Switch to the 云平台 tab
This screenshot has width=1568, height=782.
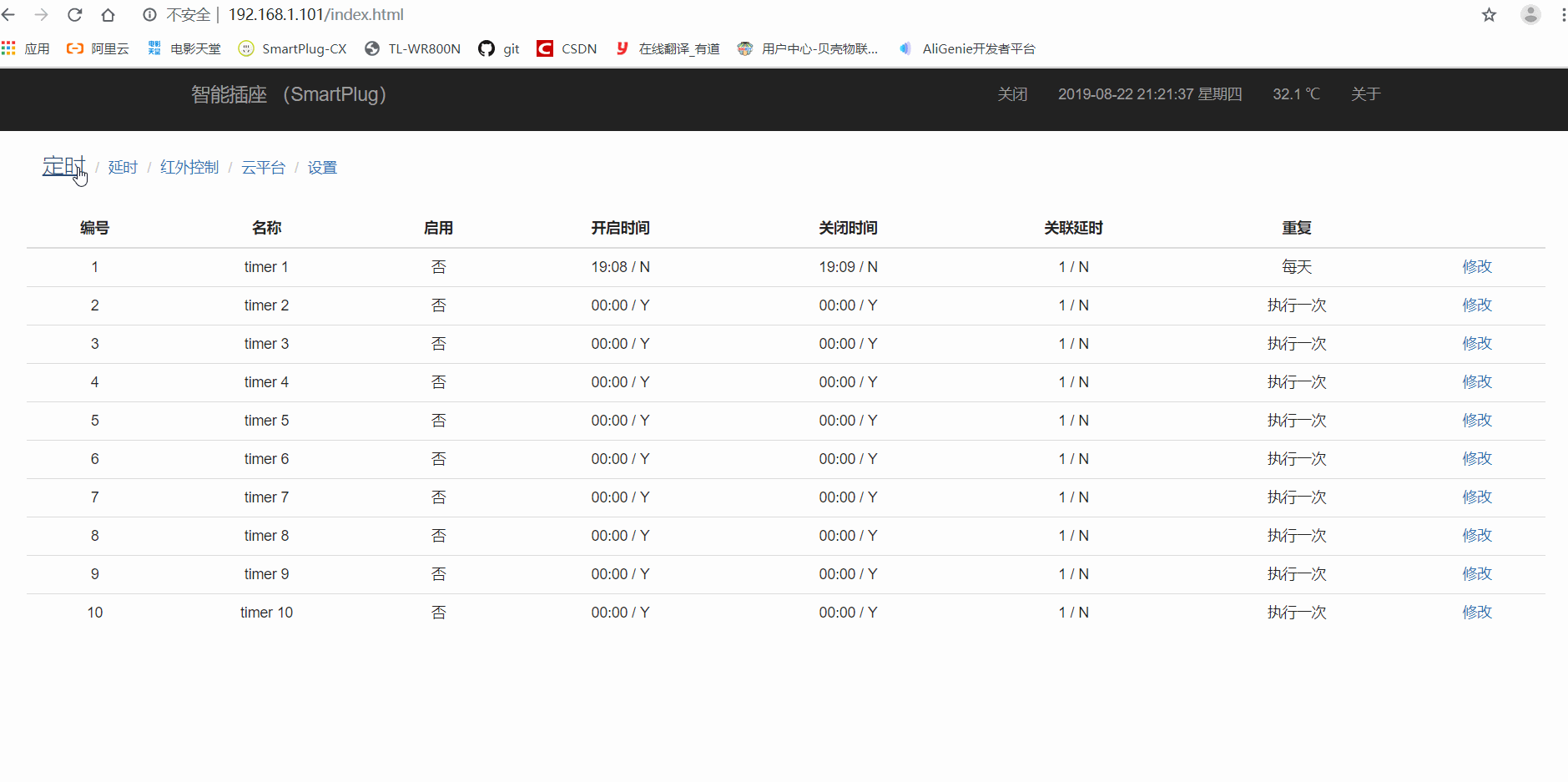tap(264, 168)
